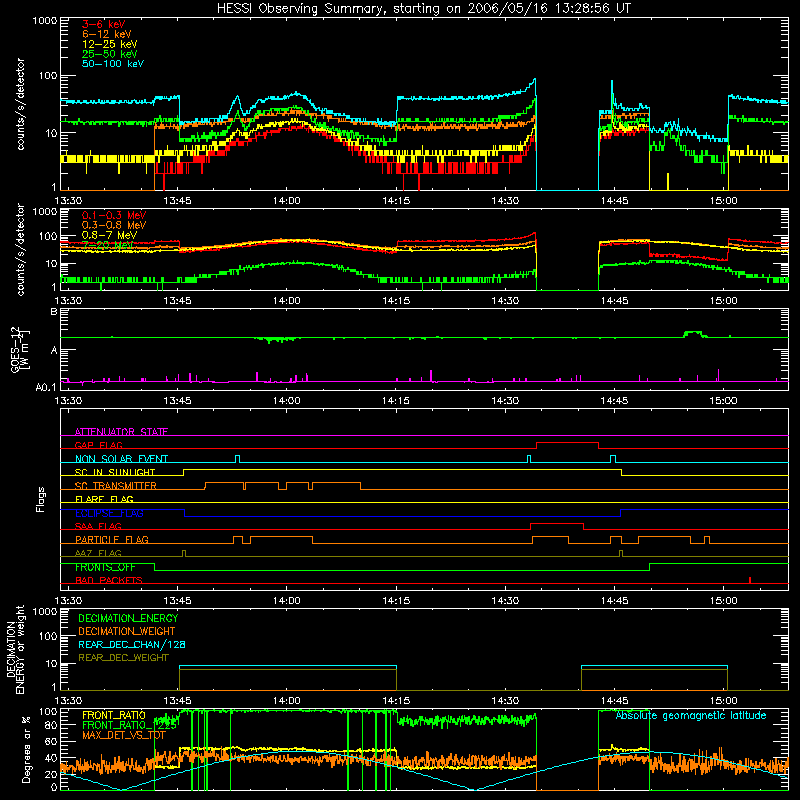Select the NON_SOLAR_EVENT flag label

[121, 459]
